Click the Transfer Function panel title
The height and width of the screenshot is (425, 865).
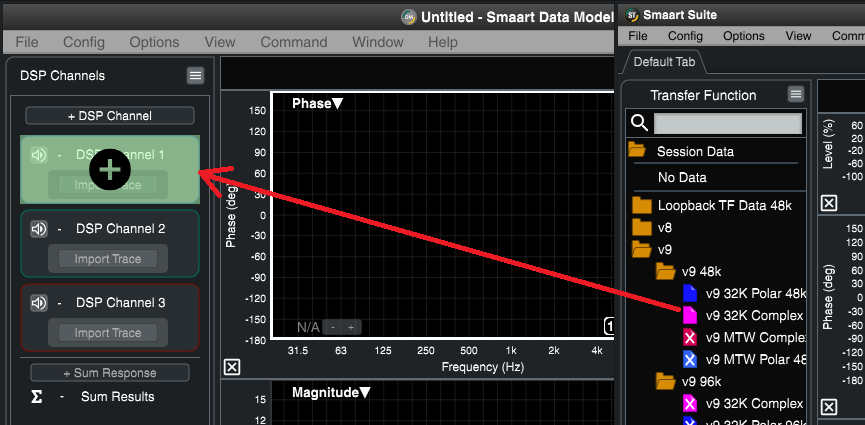pyautogui.click(x=703, y=95)
